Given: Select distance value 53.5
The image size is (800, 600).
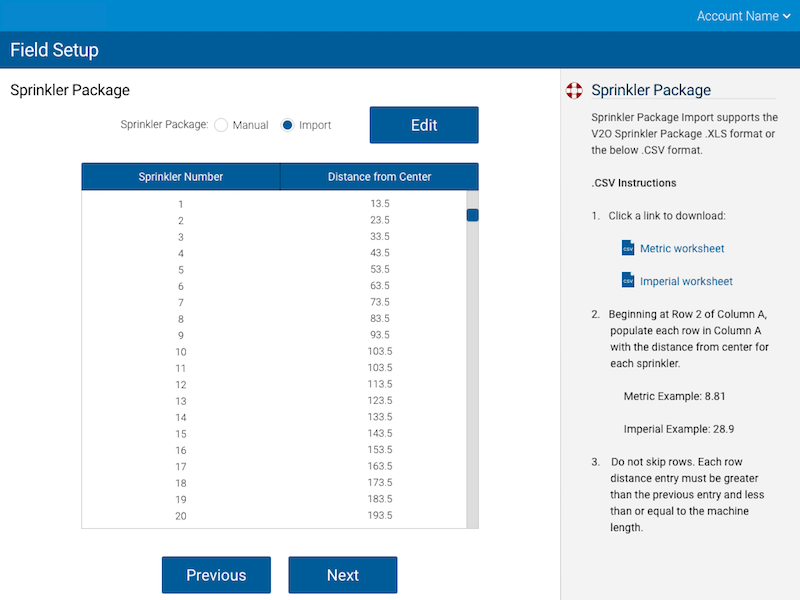Looking at the screenshot, I should 380,269.
